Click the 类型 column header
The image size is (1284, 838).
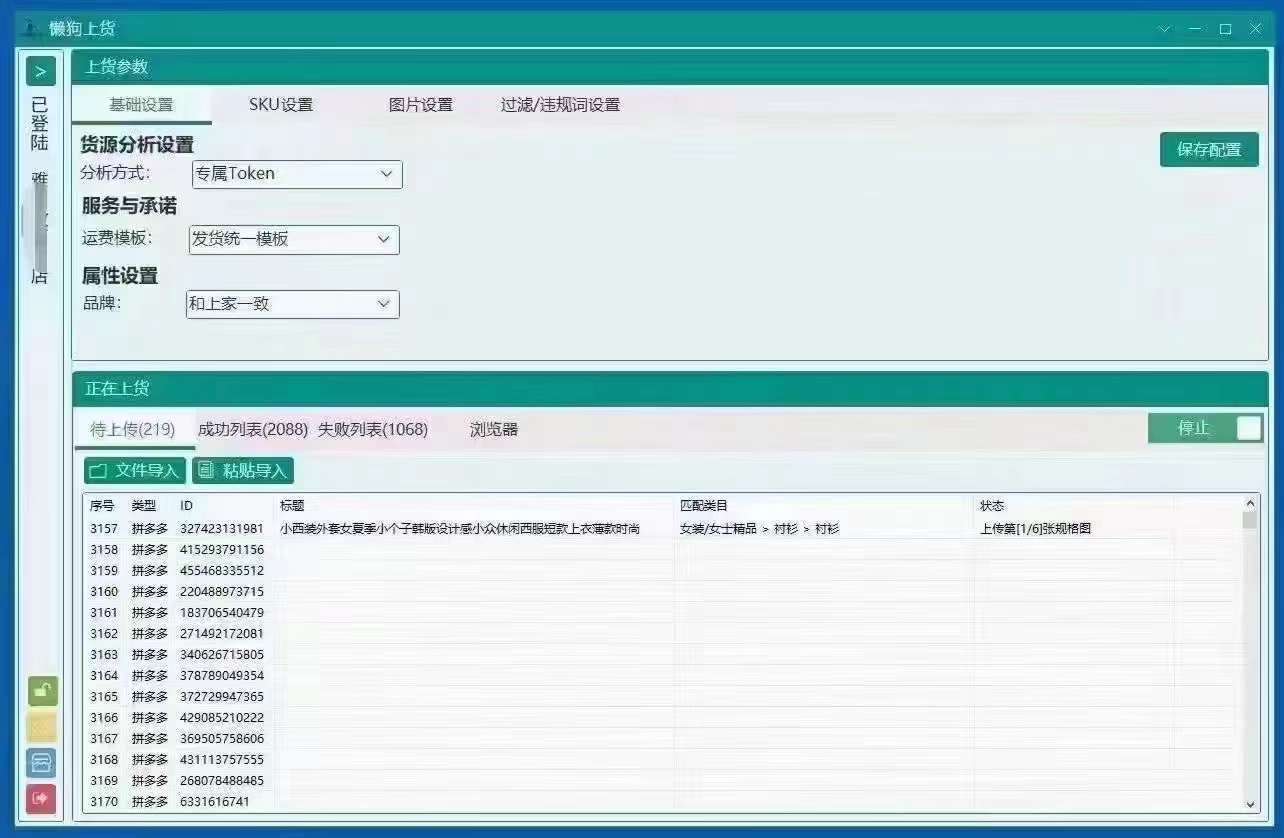pos(144,506)
